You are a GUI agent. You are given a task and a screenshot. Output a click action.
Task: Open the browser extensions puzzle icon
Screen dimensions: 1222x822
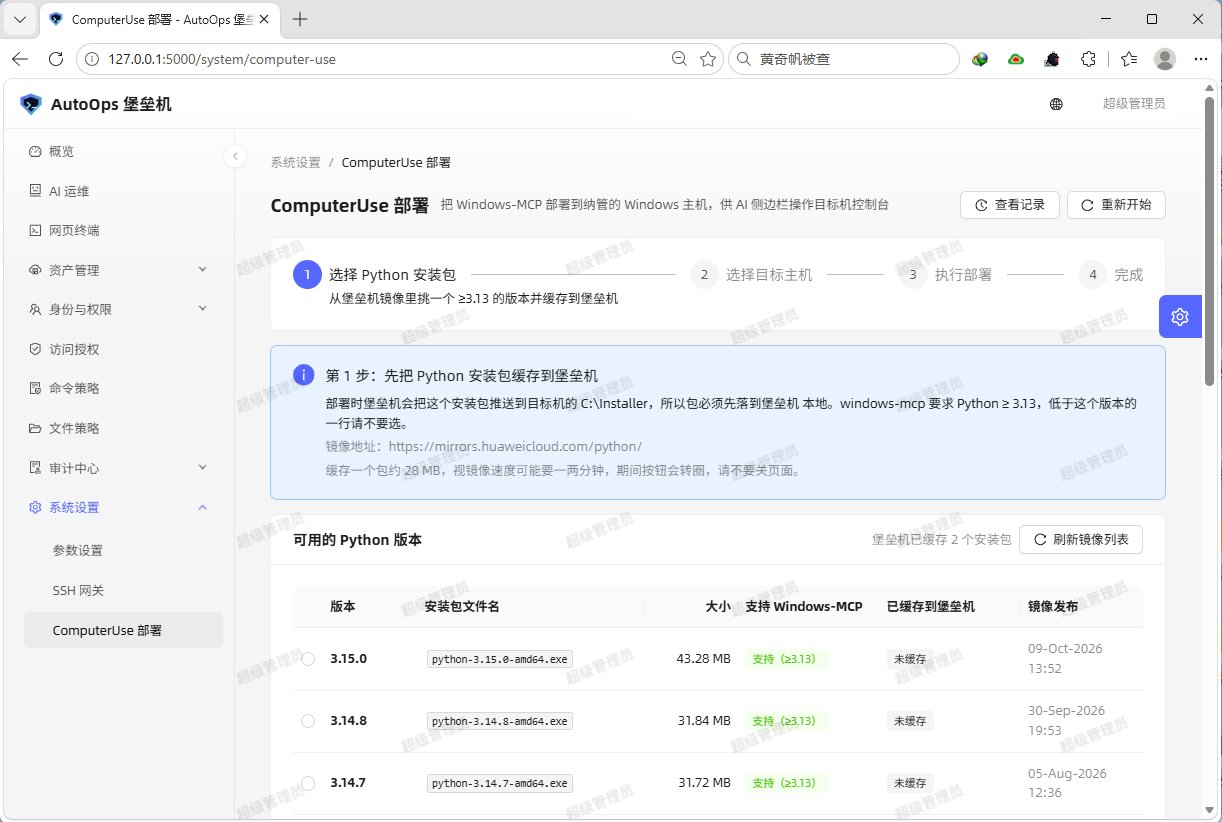point(1089,59)
